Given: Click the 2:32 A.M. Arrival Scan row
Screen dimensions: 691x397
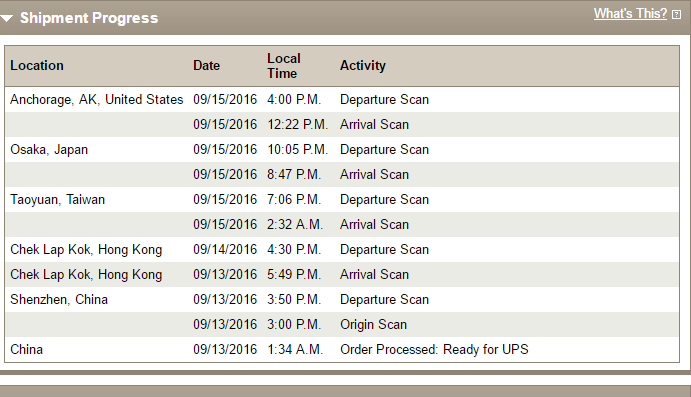Looking at the screenshot, I should [x=342, y=225].
